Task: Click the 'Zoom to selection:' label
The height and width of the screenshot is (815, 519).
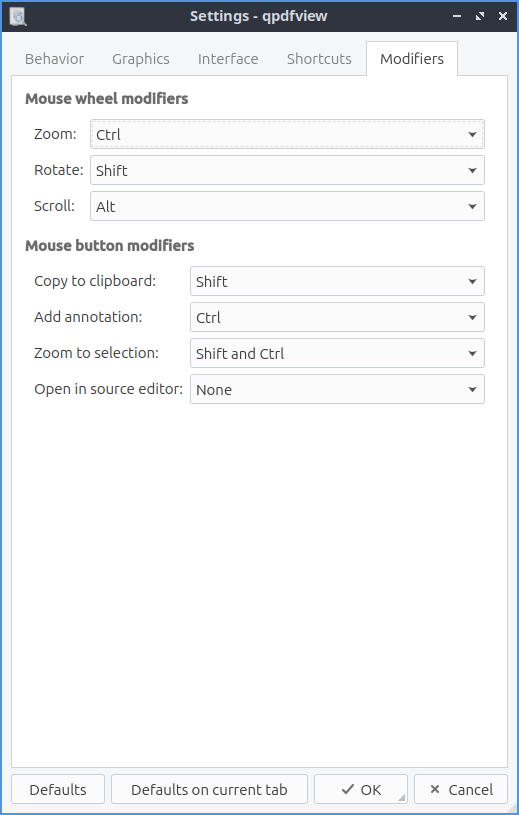Action: click(x=96, y=353)
